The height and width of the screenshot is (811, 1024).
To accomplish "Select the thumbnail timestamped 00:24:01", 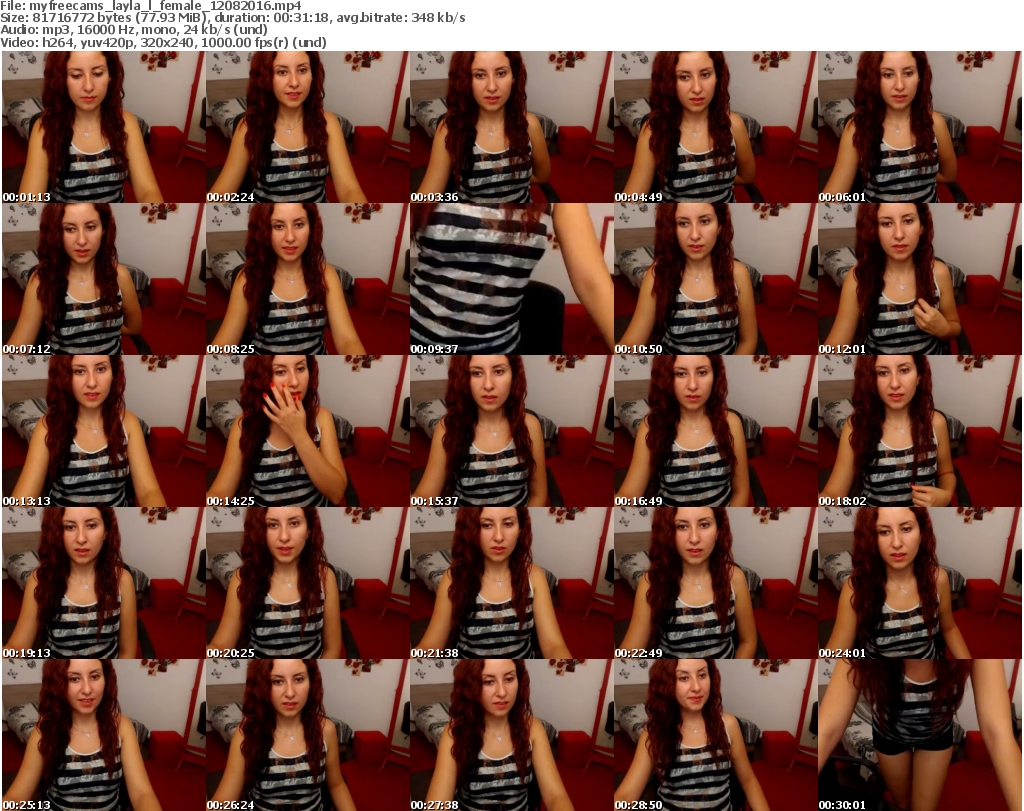I will click(919, 583).
